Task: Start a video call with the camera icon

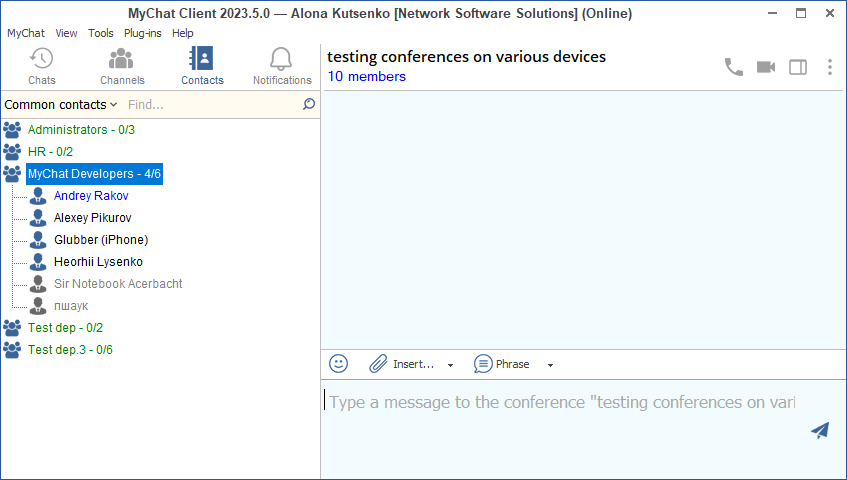Action: [766, 67]
